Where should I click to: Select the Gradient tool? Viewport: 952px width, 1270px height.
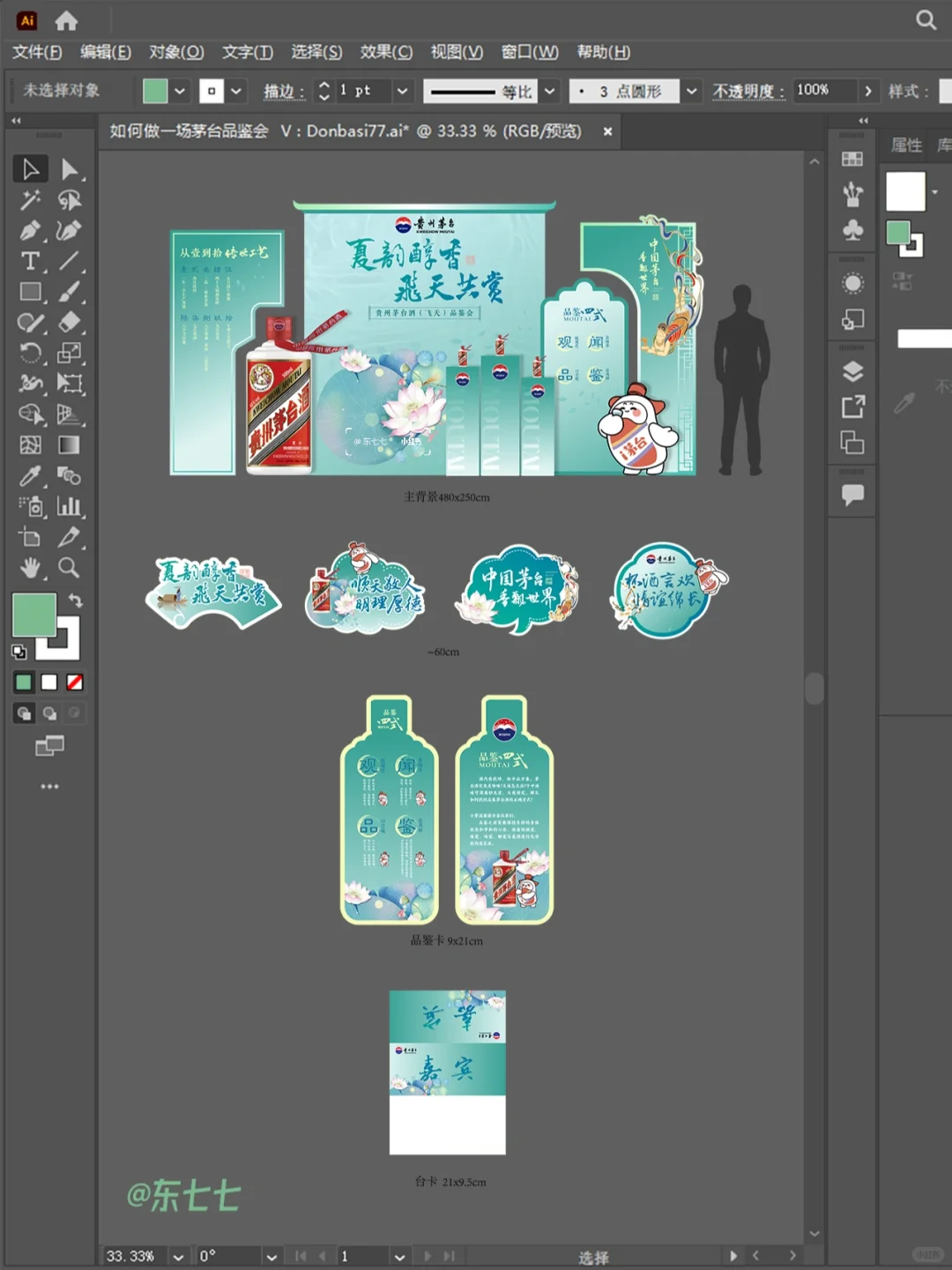(70, 445)
